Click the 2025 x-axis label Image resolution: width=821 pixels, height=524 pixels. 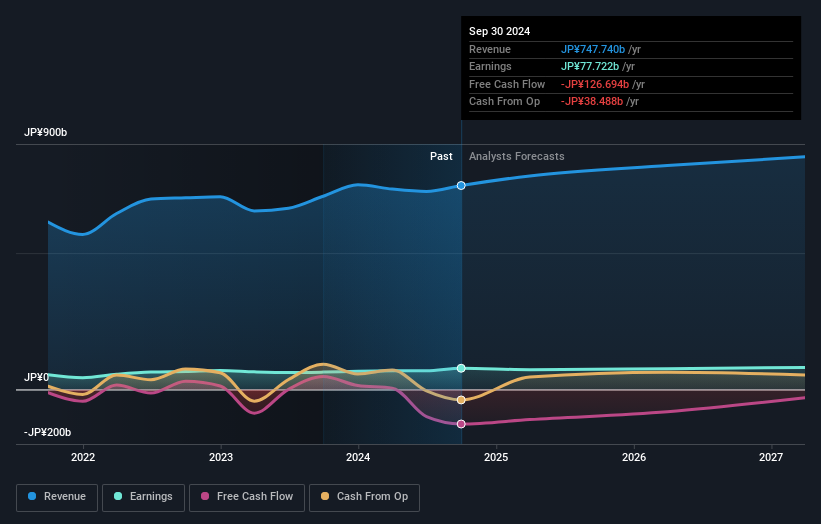coord(496,458)
